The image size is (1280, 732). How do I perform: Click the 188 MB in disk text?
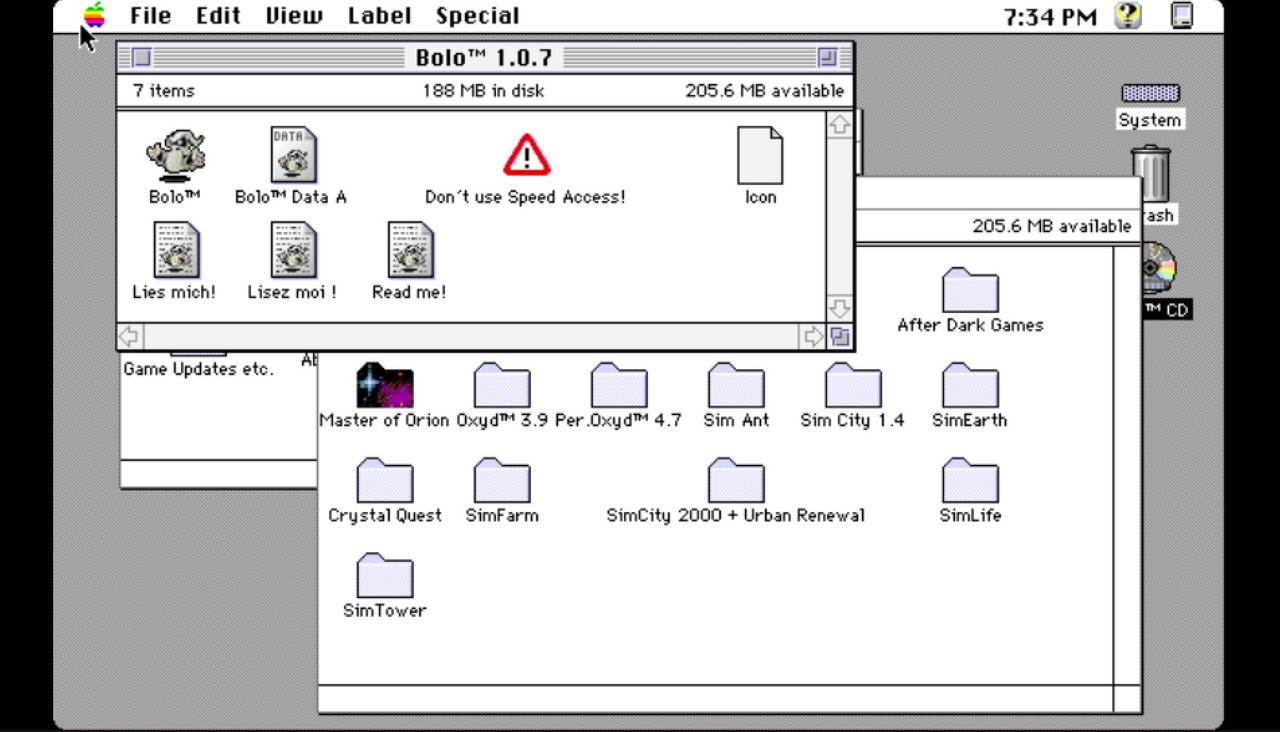(x=483, y=90)
